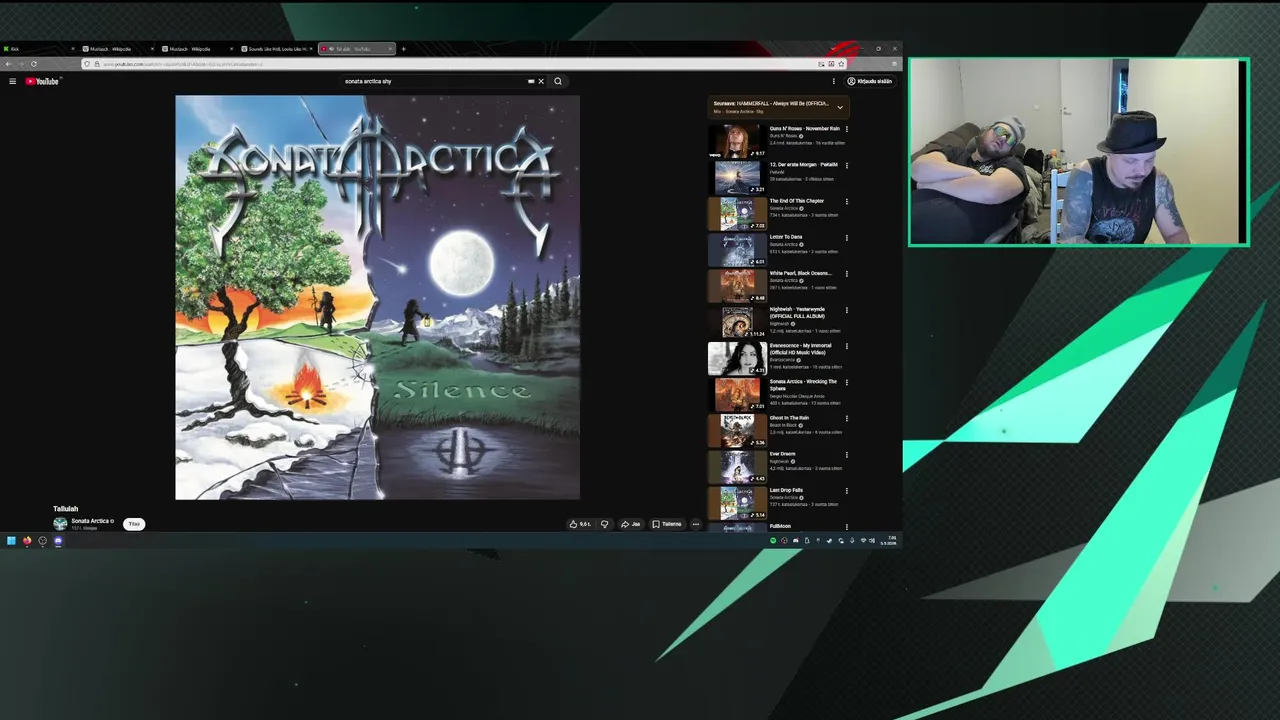Open menu for Letter To Dana video

point(846,238)
